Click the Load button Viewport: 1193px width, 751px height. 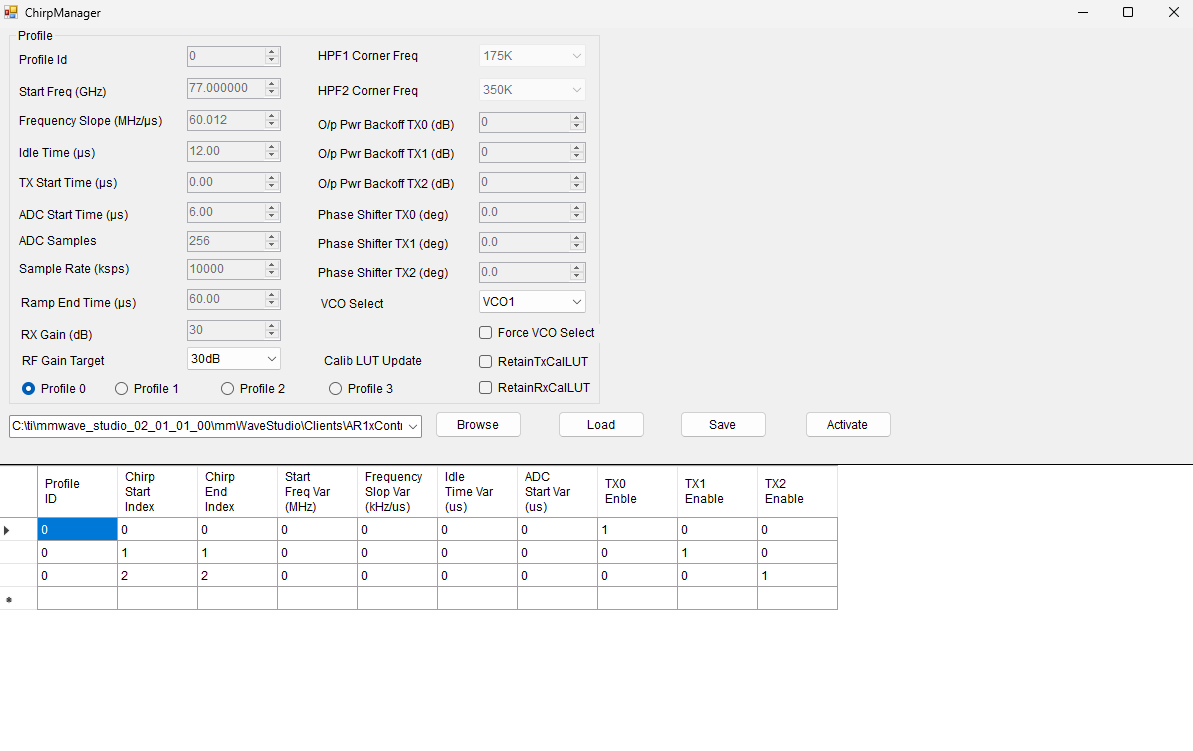[601, 425]
